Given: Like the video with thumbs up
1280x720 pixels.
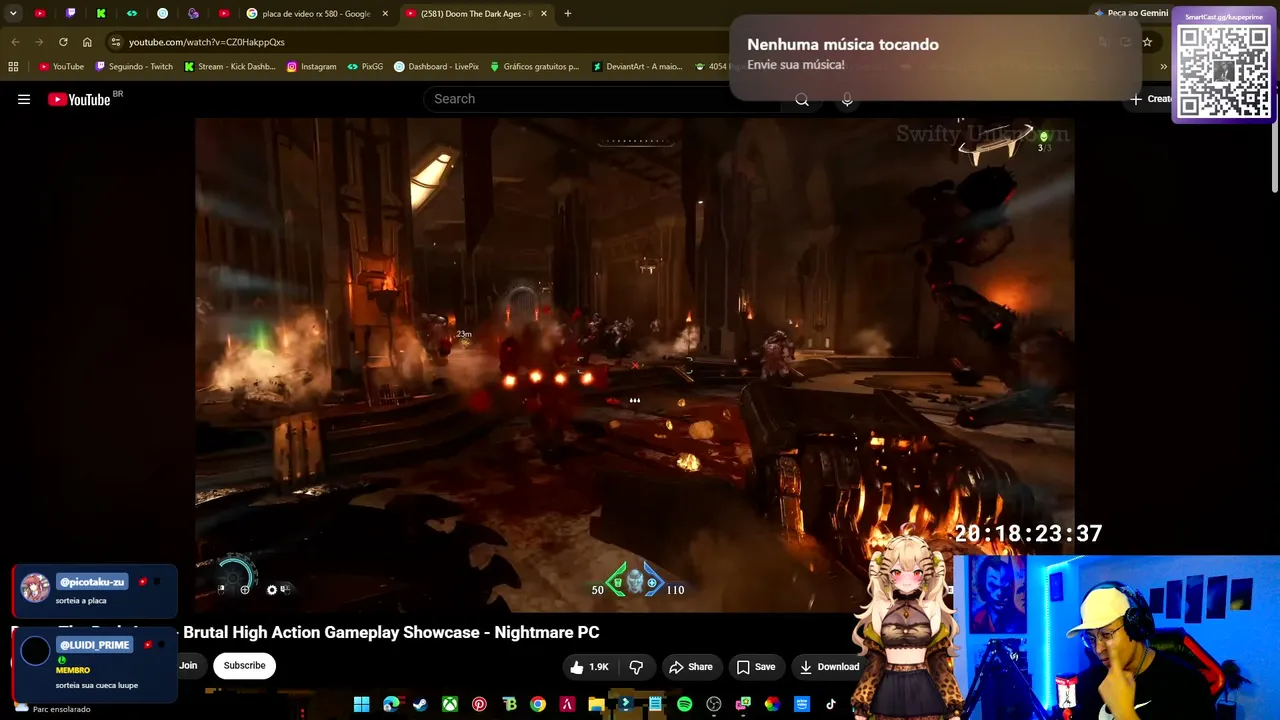Looking at the screenshot, I should 589,667.
